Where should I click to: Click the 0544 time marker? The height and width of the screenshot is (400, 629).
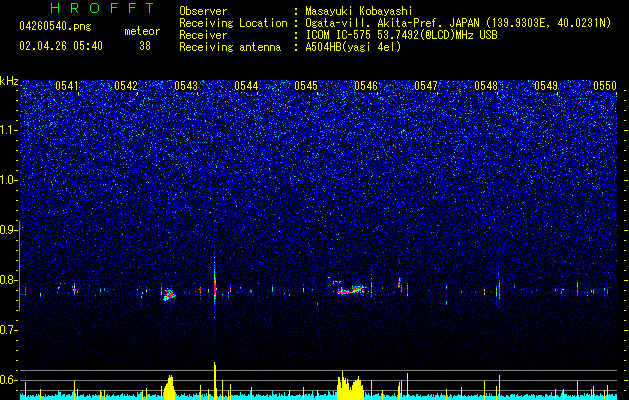tap(246, 86)
